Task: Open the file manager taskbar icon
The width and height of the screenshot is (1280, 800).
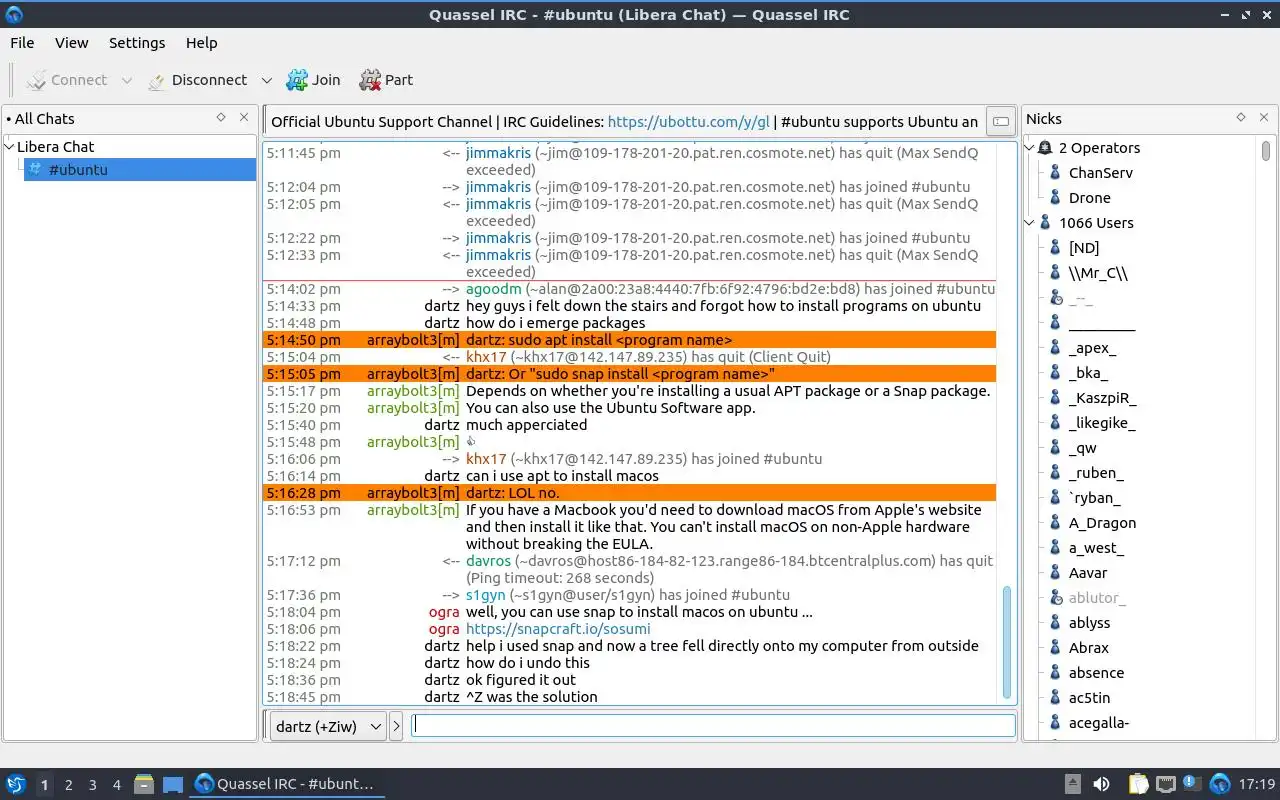Action: click(144, 784)
